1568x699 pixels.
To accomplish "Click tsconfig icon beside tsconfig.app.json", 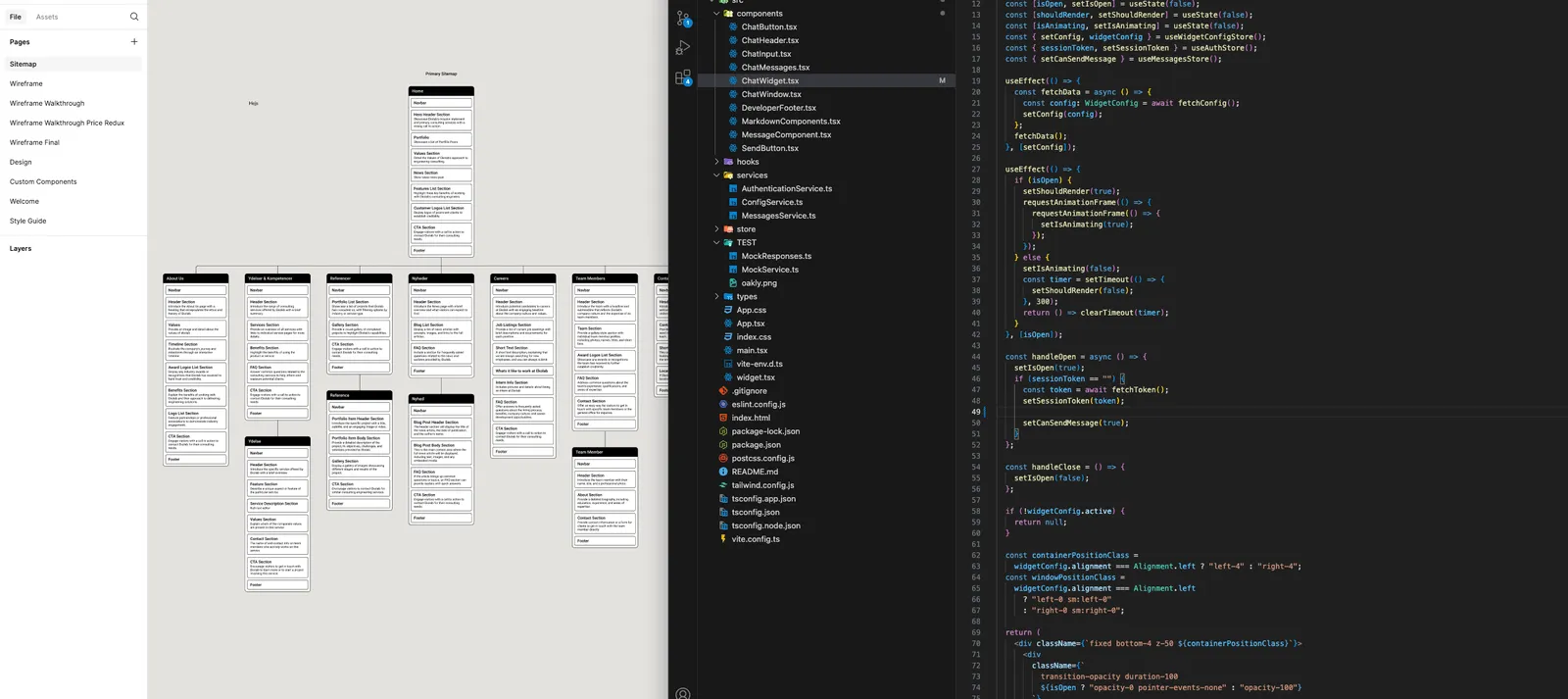I will pos(723,499).
